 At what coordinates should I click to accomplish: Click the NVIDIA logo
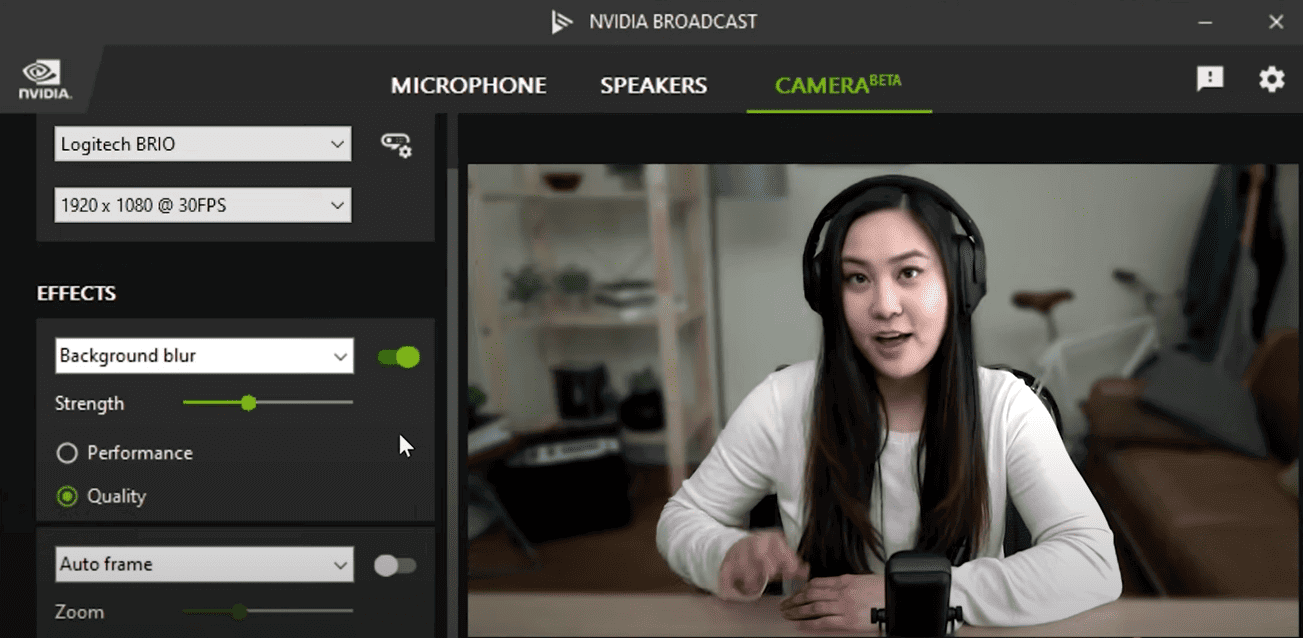(44, 80)
